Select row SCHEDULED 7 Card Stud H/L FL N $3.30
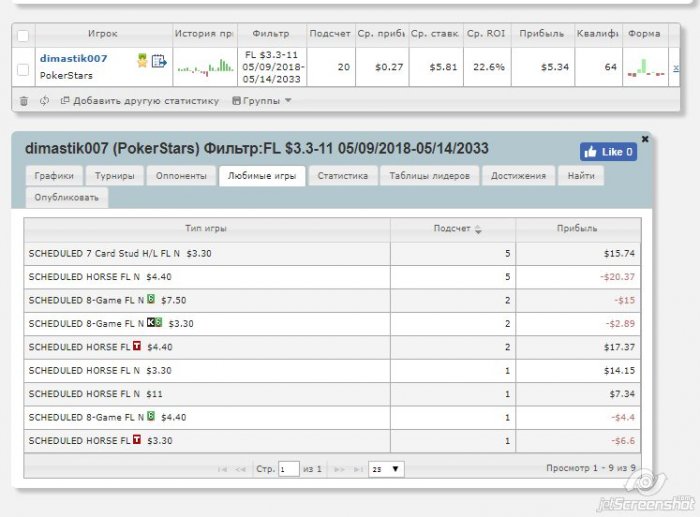The height and width of the screenshot is (517, 700). point(332,254)
